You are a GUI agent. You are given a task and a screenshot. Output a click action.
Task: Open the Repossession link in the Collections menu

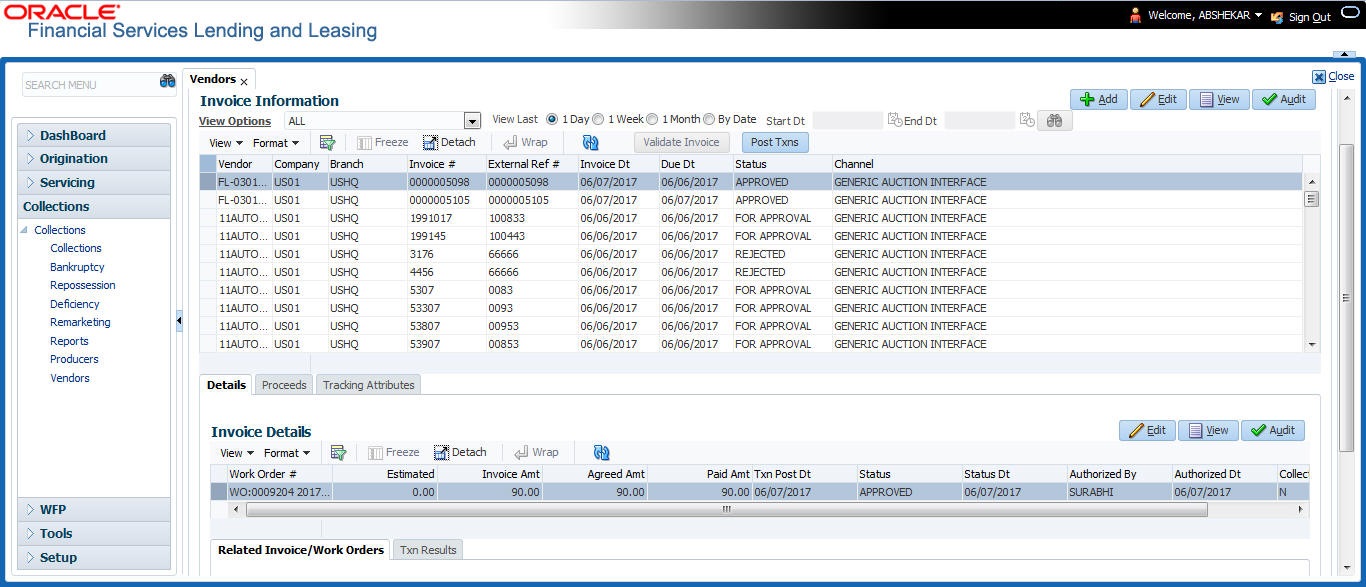click(83, 285)
